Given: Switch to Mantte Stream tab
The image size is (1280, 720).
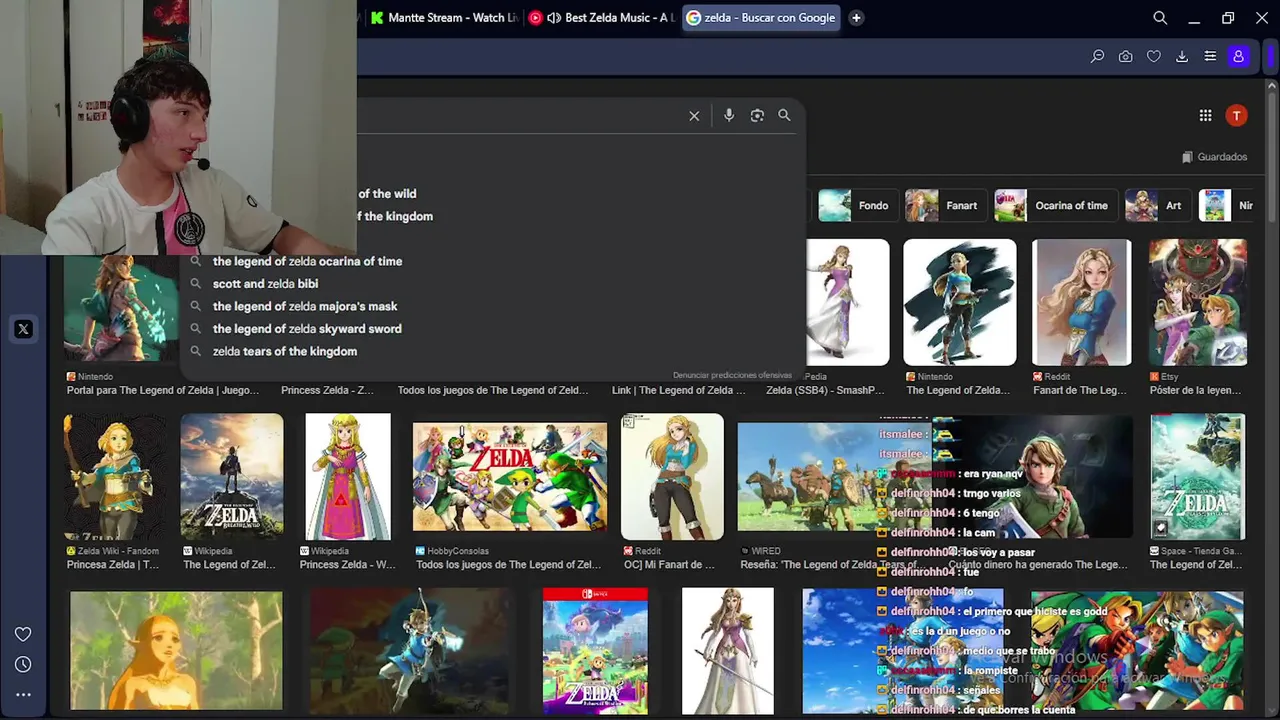Looking at the screenshot, I should [443, 18].
